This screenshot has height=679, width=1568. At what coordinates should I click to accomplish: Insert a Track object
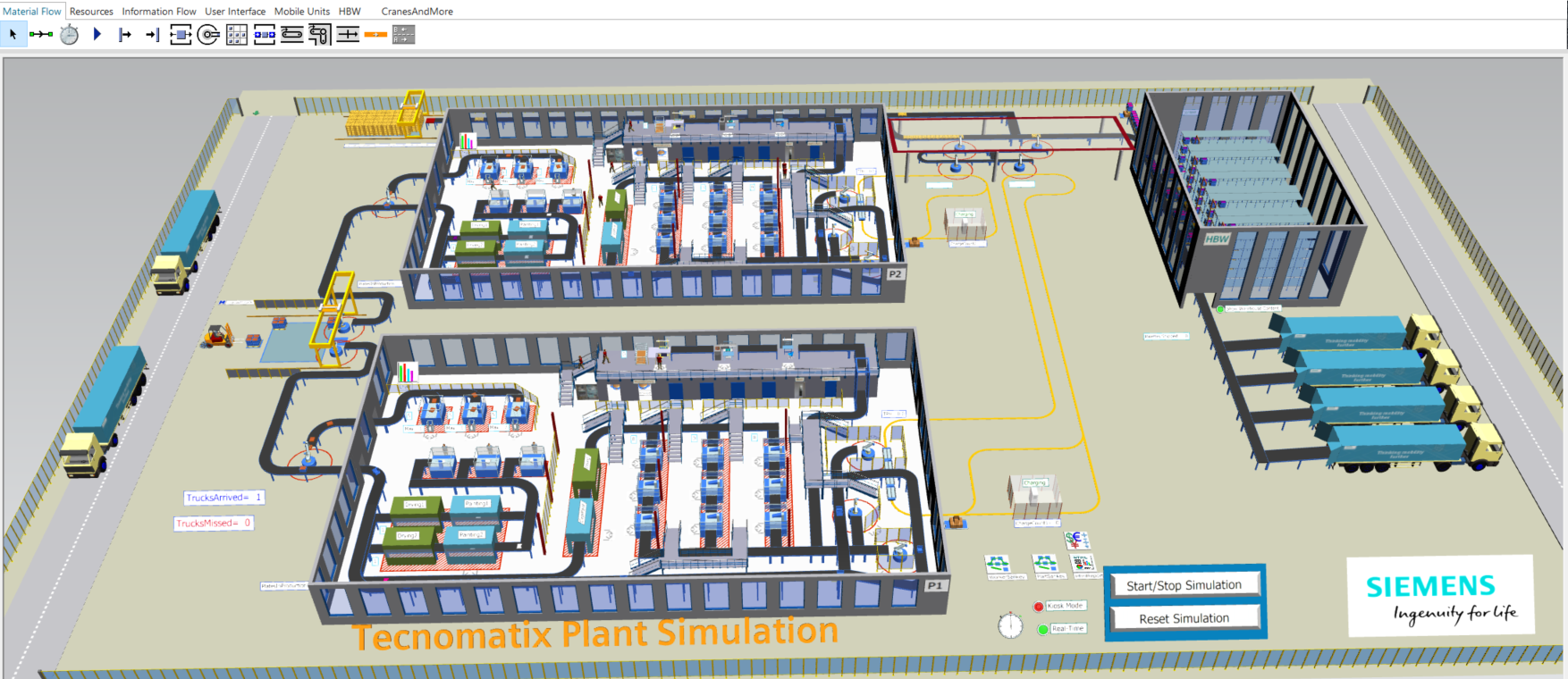[348, 35]
